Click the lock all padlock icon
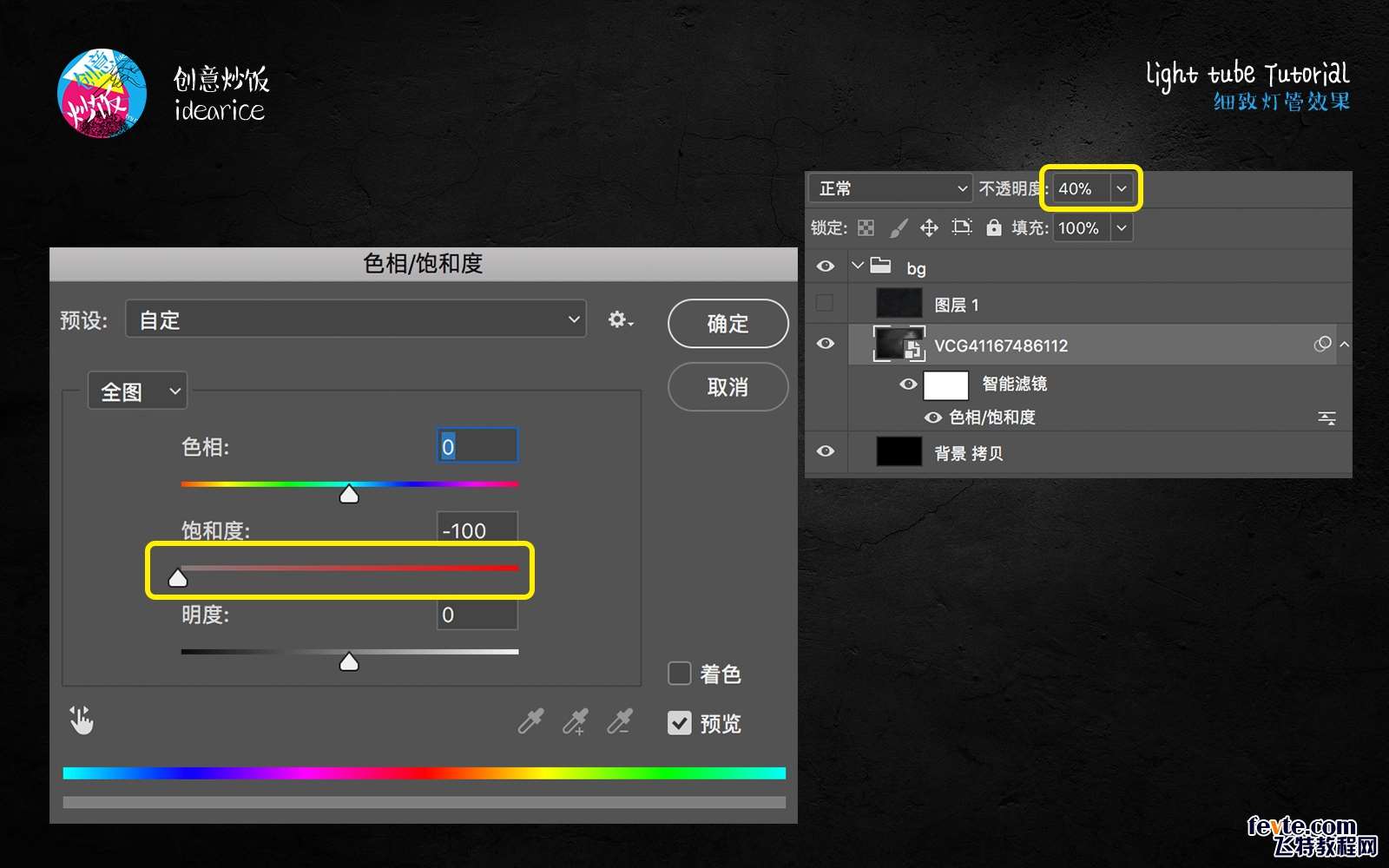This screenshot has height=868, width=1389. (994, 228)
